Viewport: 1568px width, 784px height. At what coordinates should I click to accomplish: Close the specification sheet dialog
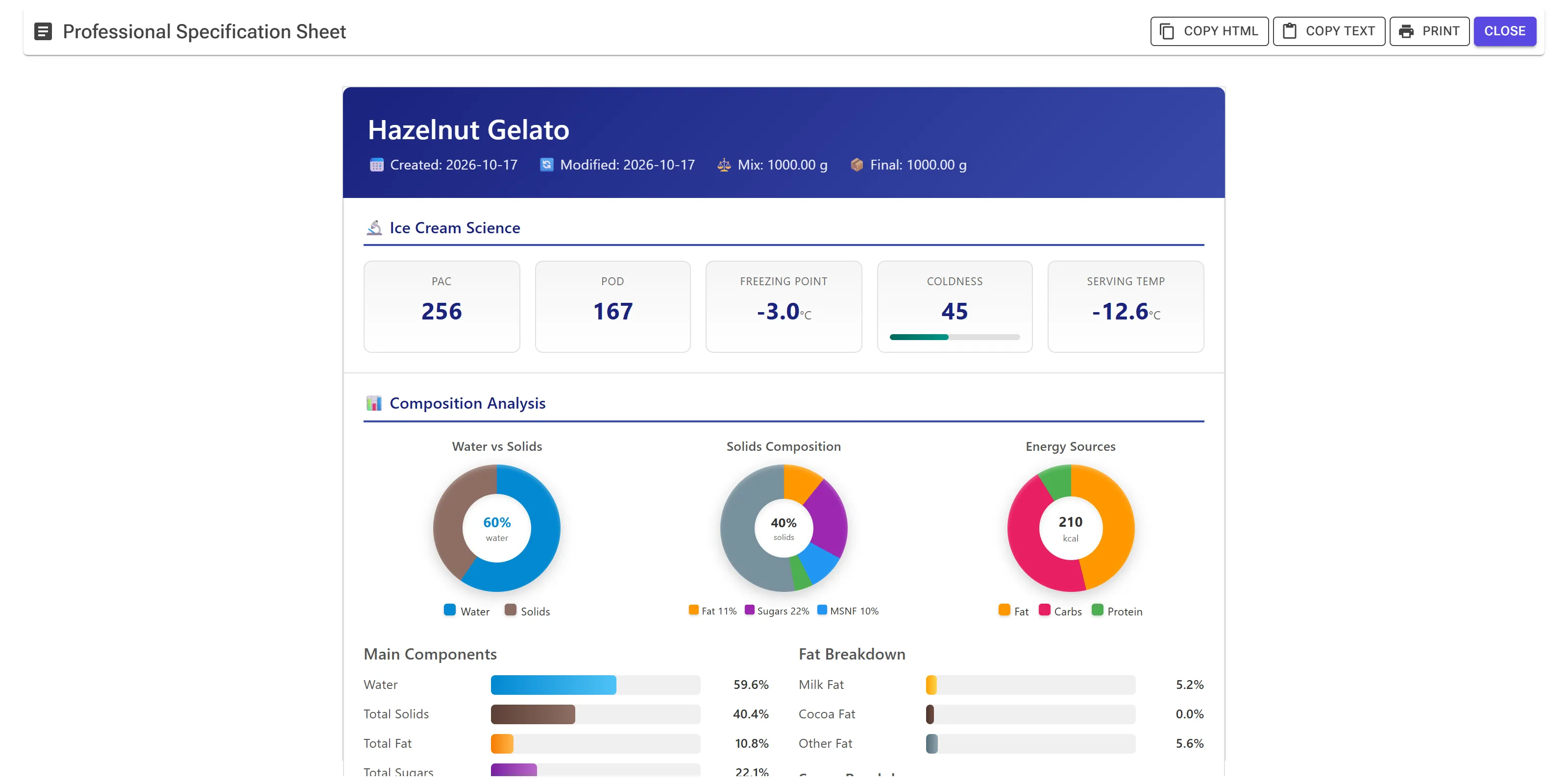pyautogui.click(x=1505, y=31)
